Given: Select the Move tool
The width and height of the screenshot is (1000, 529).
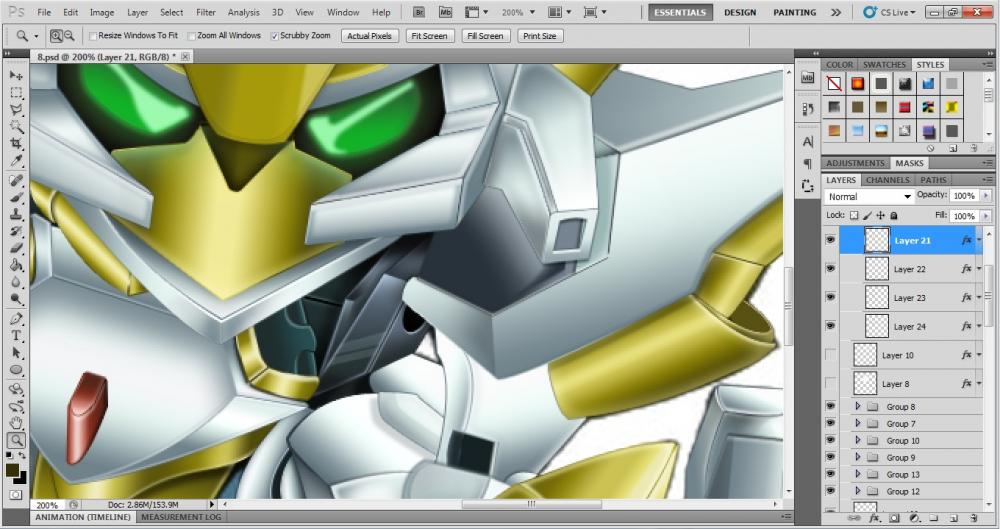Looking at the screenshot, I should 16,75.
